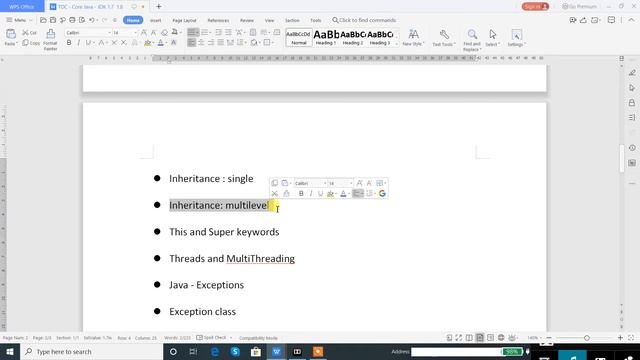
Task: Open the font size dropdown in ribbon
Action: (136, 33)
